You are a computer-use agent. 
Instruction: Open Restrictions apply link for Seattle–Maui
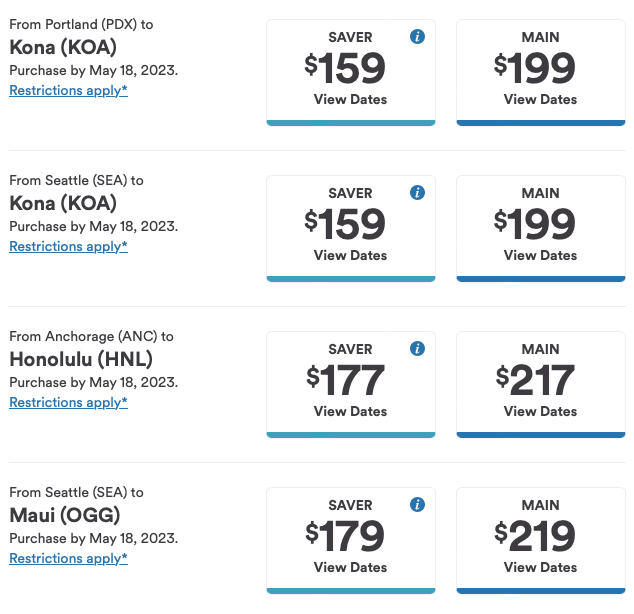(x=68, y=559)
